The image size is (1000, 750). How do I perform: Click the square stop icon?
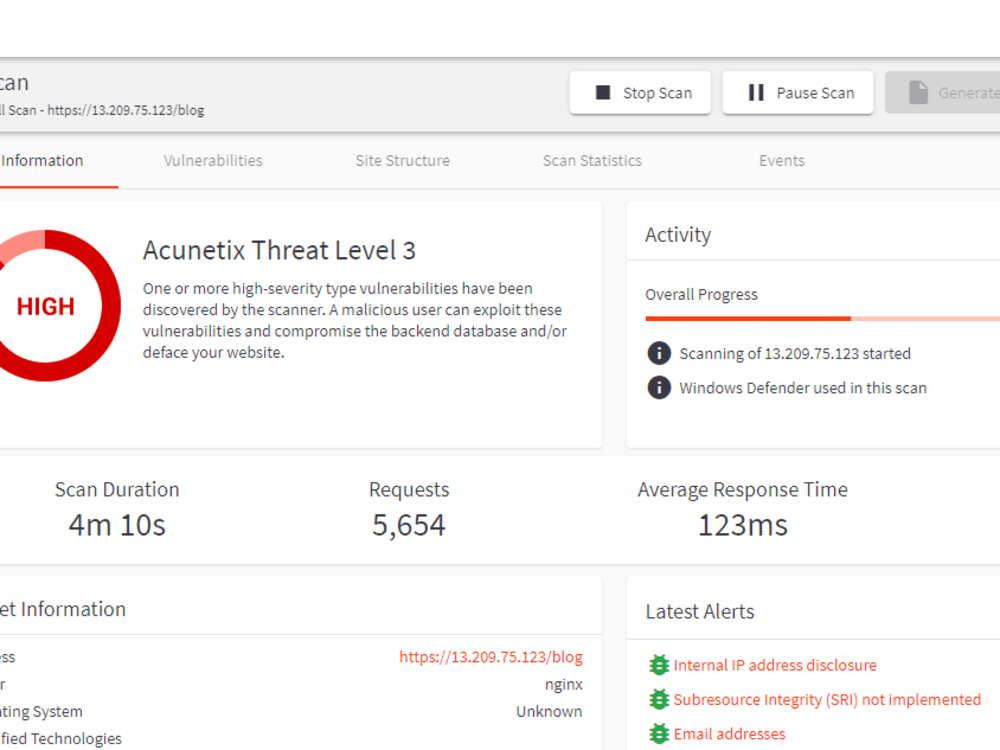click(x=603, y=93)
